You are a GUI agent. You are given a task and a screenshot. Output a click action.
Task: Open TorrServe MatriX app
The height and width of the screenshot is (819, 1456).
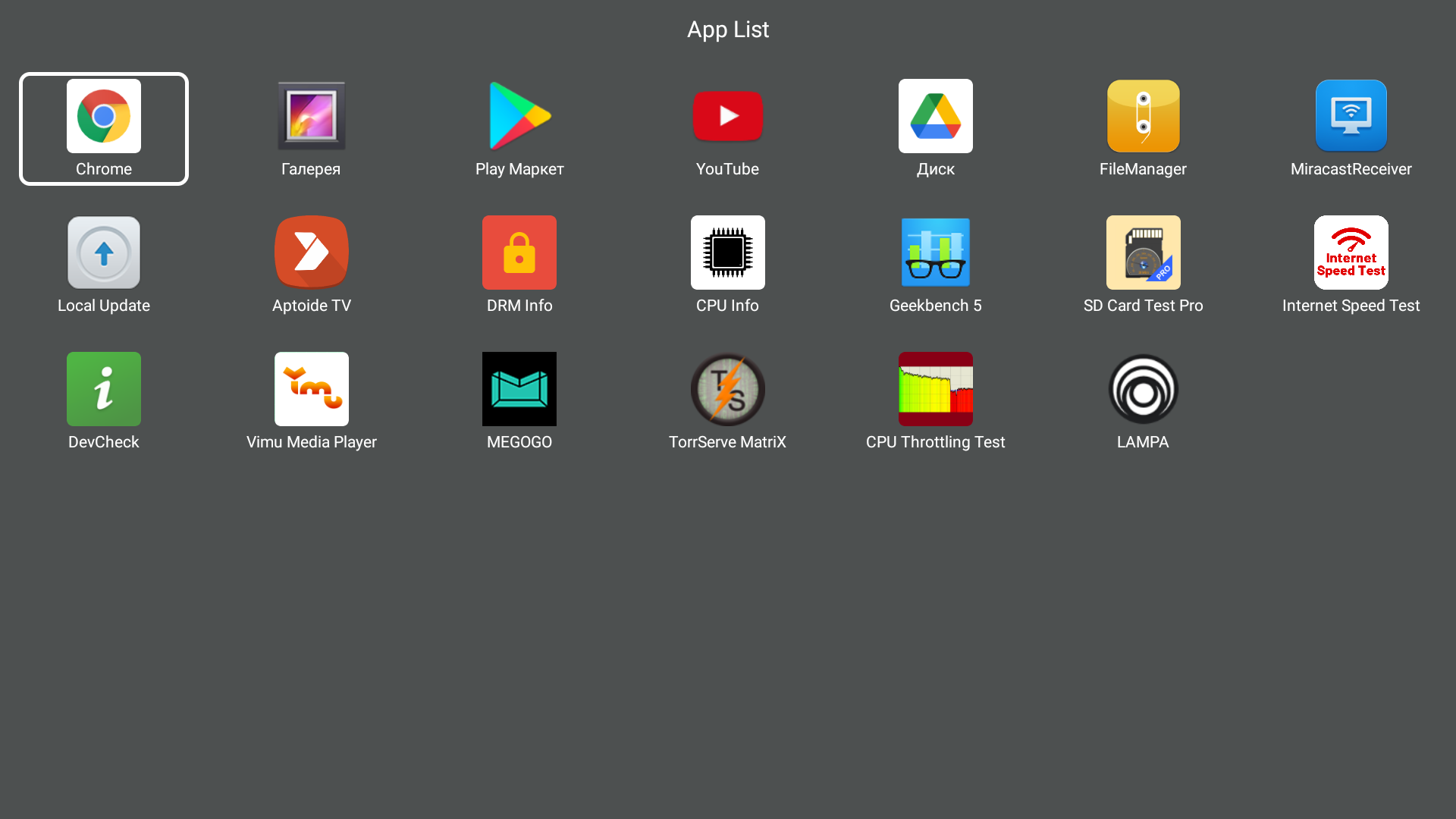[727, 390]
